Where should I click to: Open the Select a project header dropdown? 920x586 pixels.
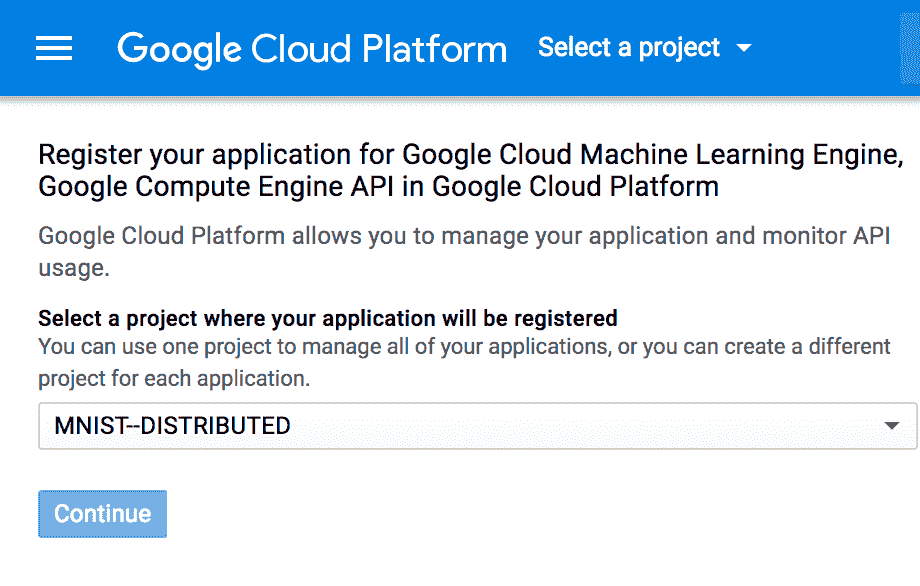coord(645,48)
